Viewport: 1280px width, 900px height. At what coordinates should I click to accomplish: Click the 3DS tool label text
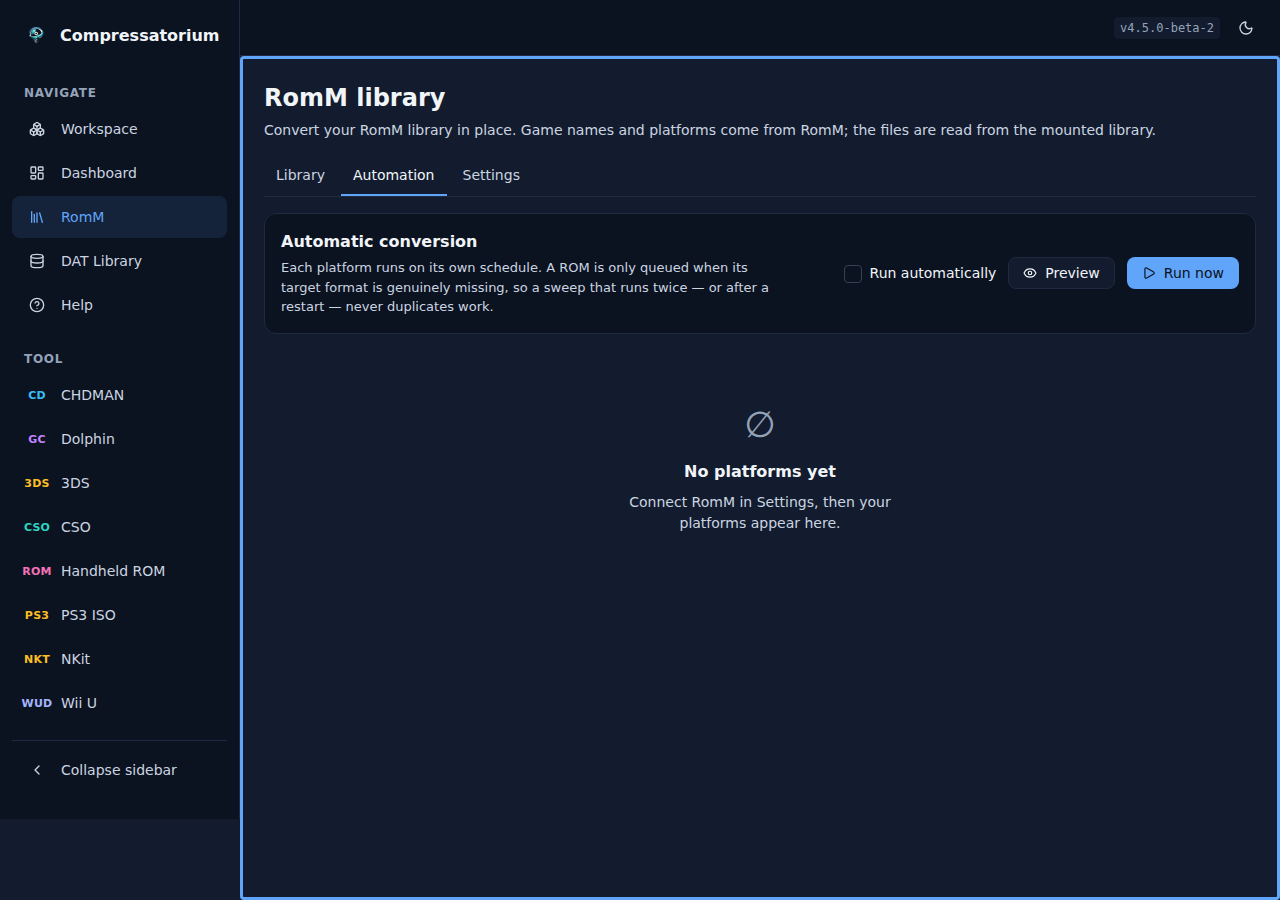pos(75,483)
